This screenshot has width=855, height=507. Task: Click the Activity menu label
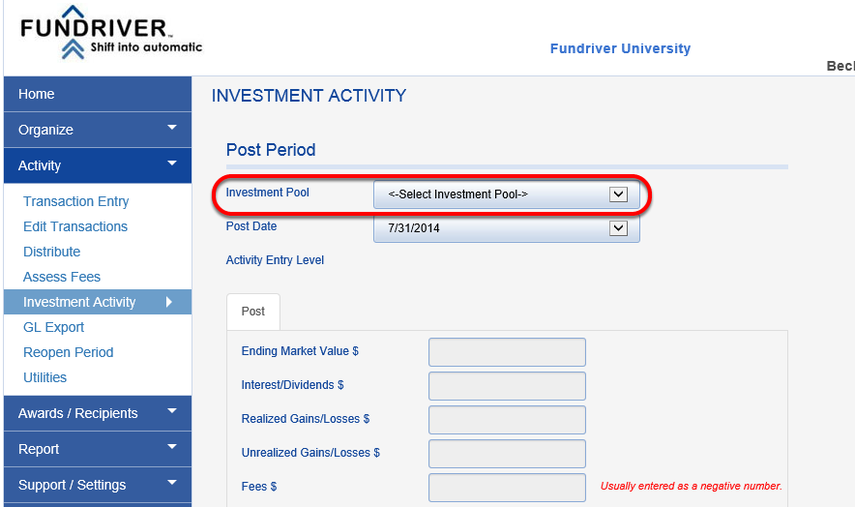click(39, 165)
